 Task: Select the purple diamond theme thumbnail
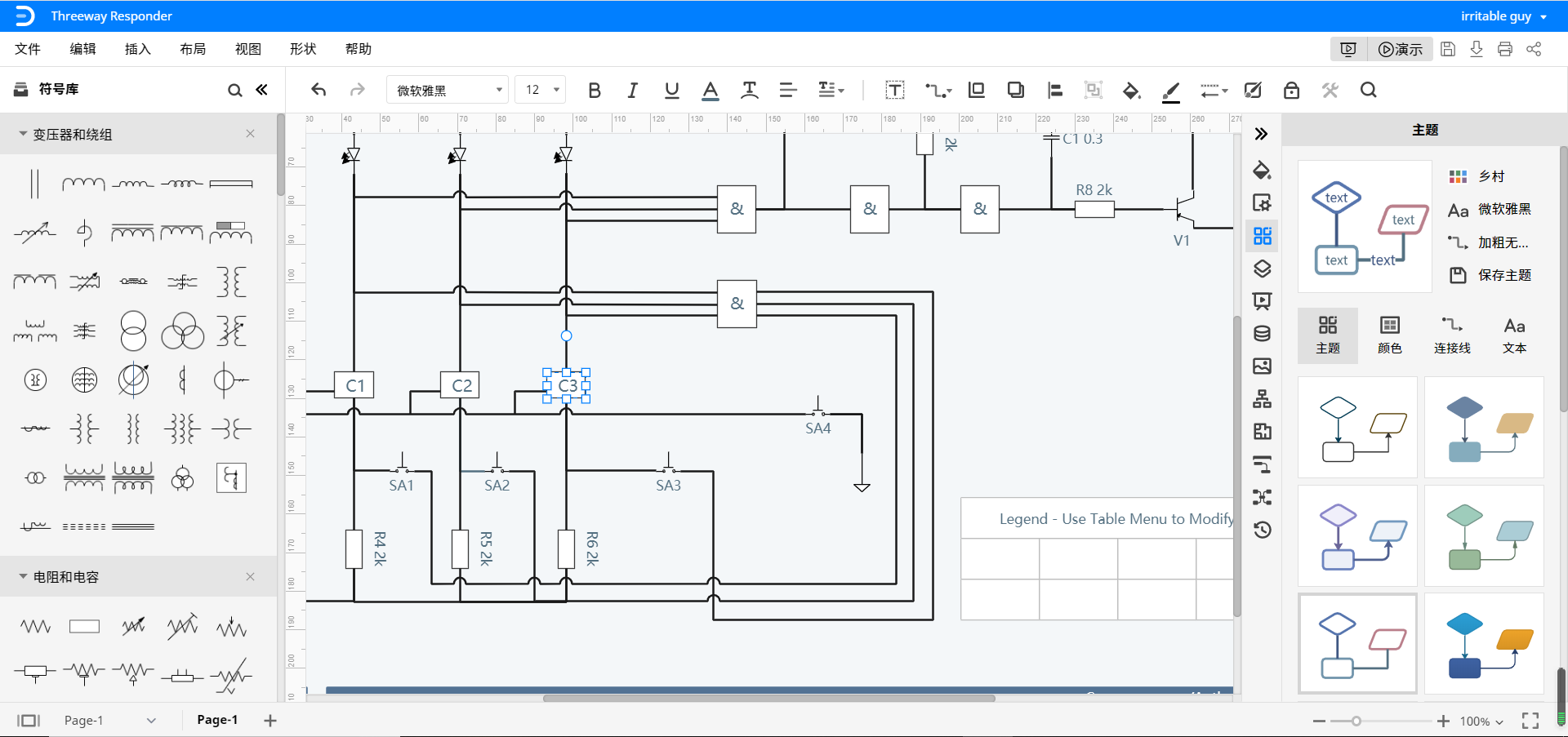pyautogui.click(x=1357, y=535)
